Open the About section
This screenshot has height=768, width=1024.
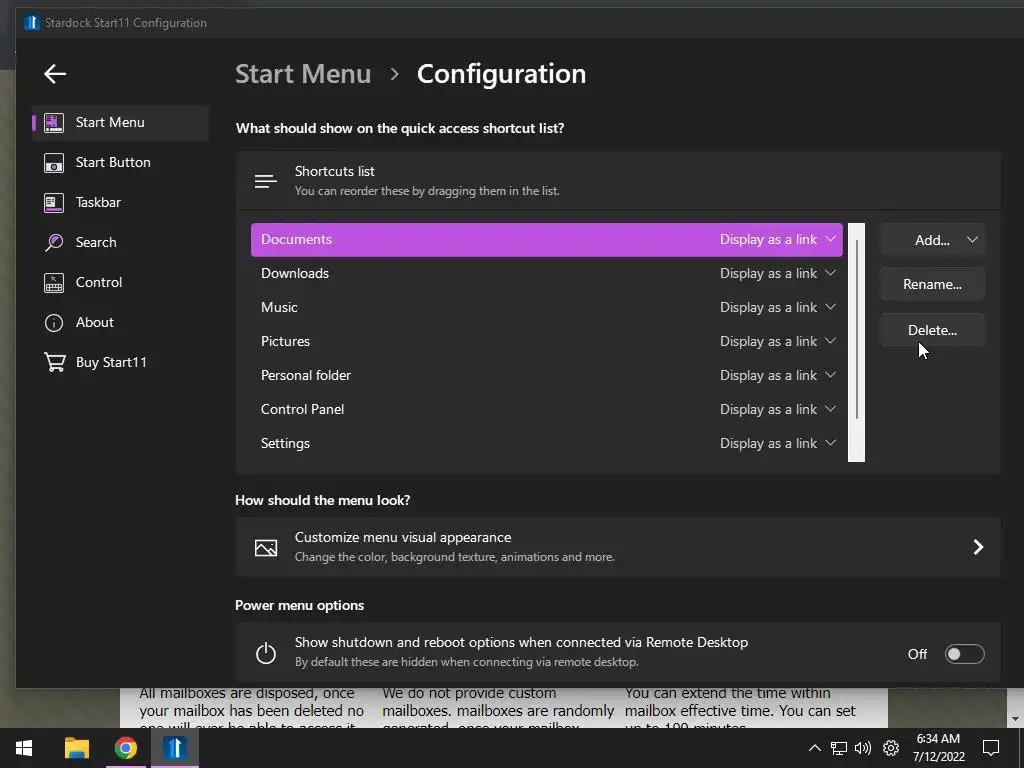point(120,323)
